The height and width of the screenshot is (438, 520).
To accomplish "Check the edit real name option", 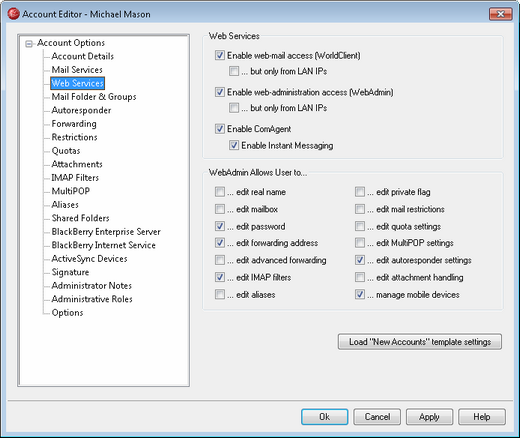I will pos(220,192).
